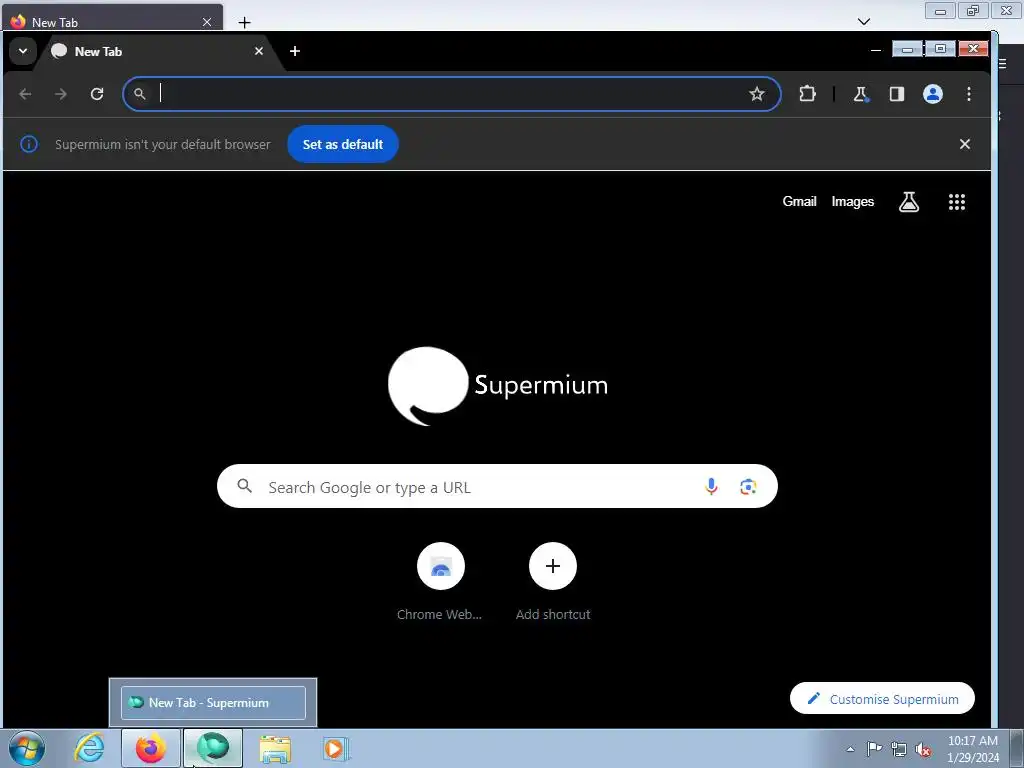Select the New Tab - Supermium taskbar preview
Image resolution: width=1024 pixels, height=768 pixels.
213,703
